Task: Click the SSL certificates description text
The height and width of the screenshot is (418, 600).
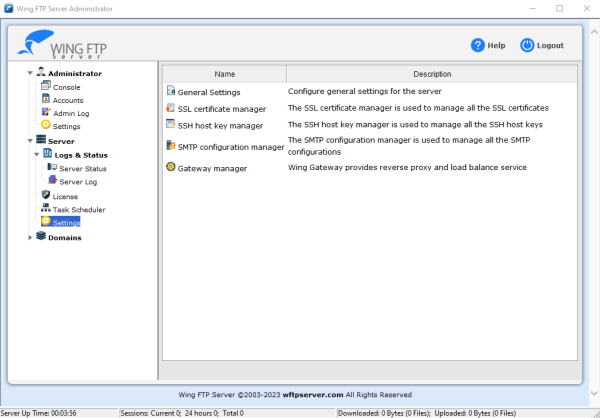Action: (418, 108)
